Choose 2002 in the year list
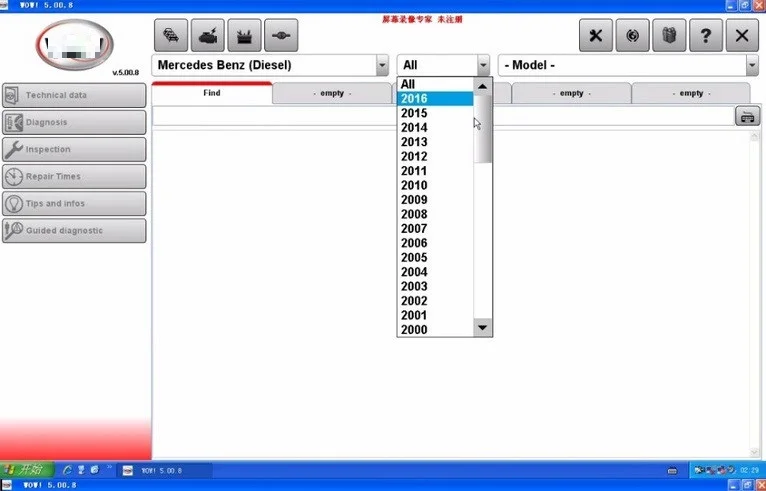Screen dimensions: 766x491 pos(435,300)
